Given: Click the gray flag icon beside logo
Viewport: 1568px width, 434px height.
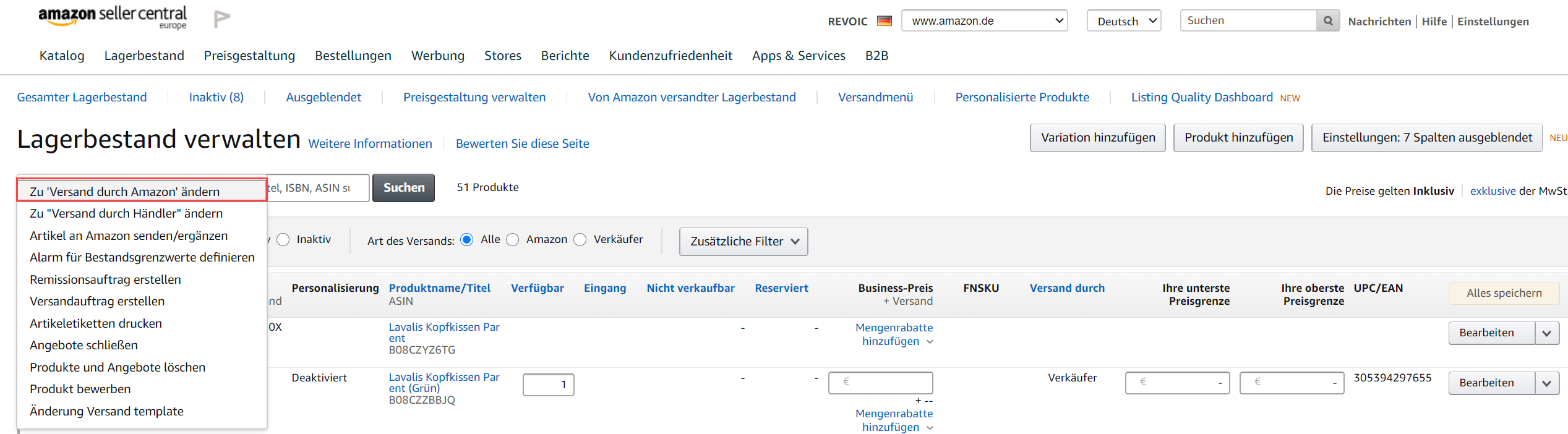Looking at the screenshot, I should (x=221, y=19).
